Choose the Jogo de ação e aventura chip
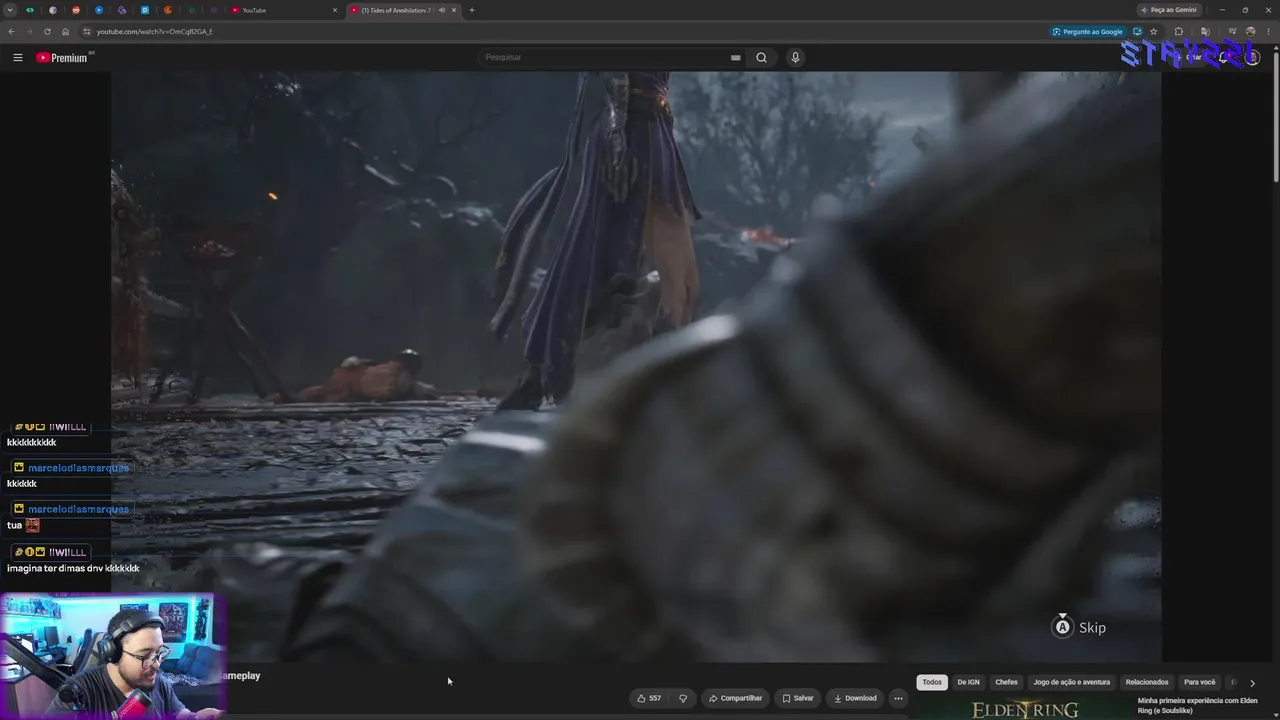The image size is (1280, 720). pyautogui.click(x=1072, y=682)
